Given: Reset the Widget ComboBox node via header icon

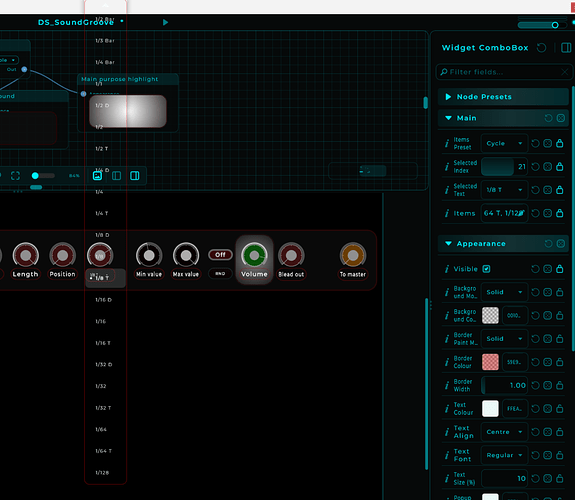Looking at the screenshot, I should pos(541,48).
